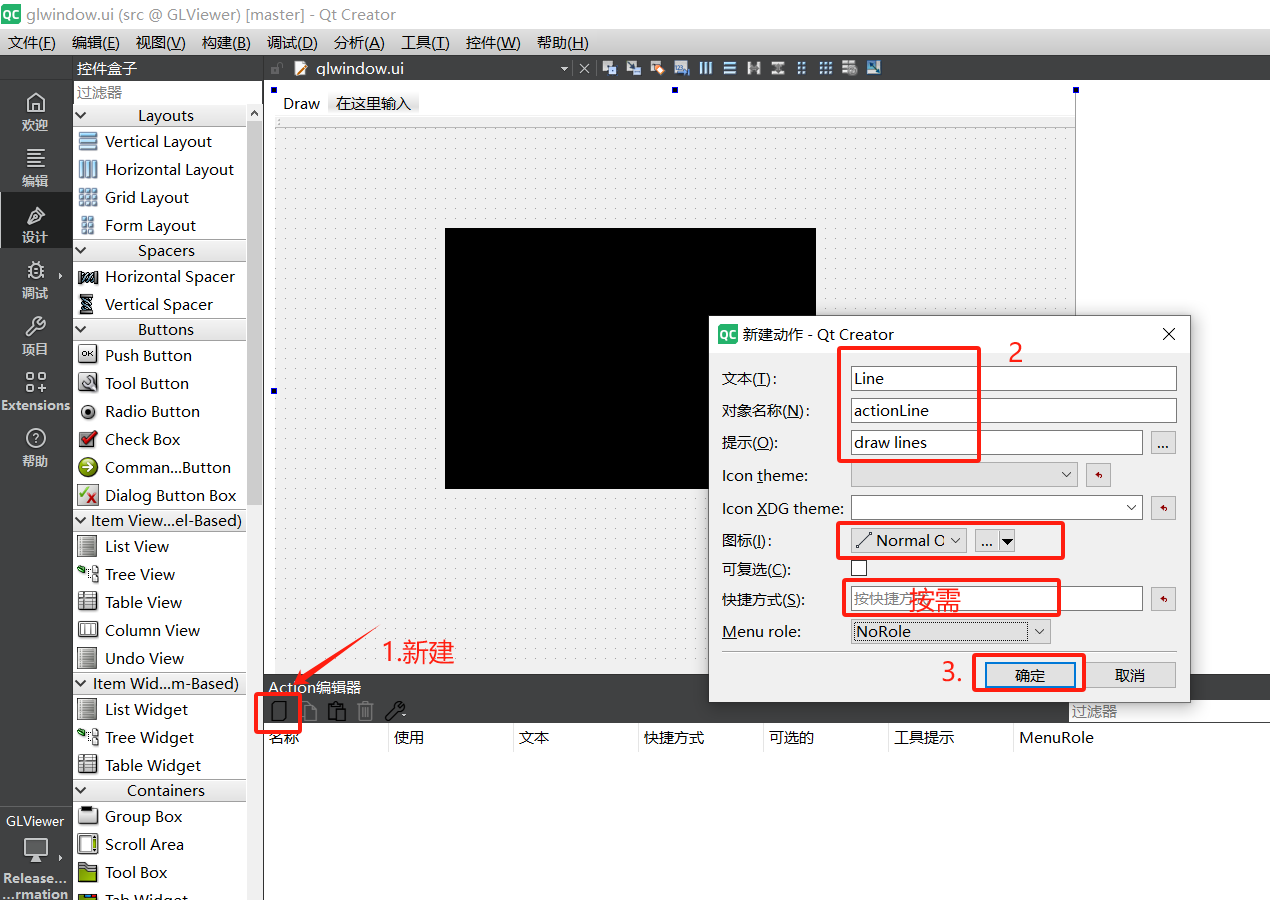
Task: Apply grid layout toolbar icon
Action: pos(826,68)
